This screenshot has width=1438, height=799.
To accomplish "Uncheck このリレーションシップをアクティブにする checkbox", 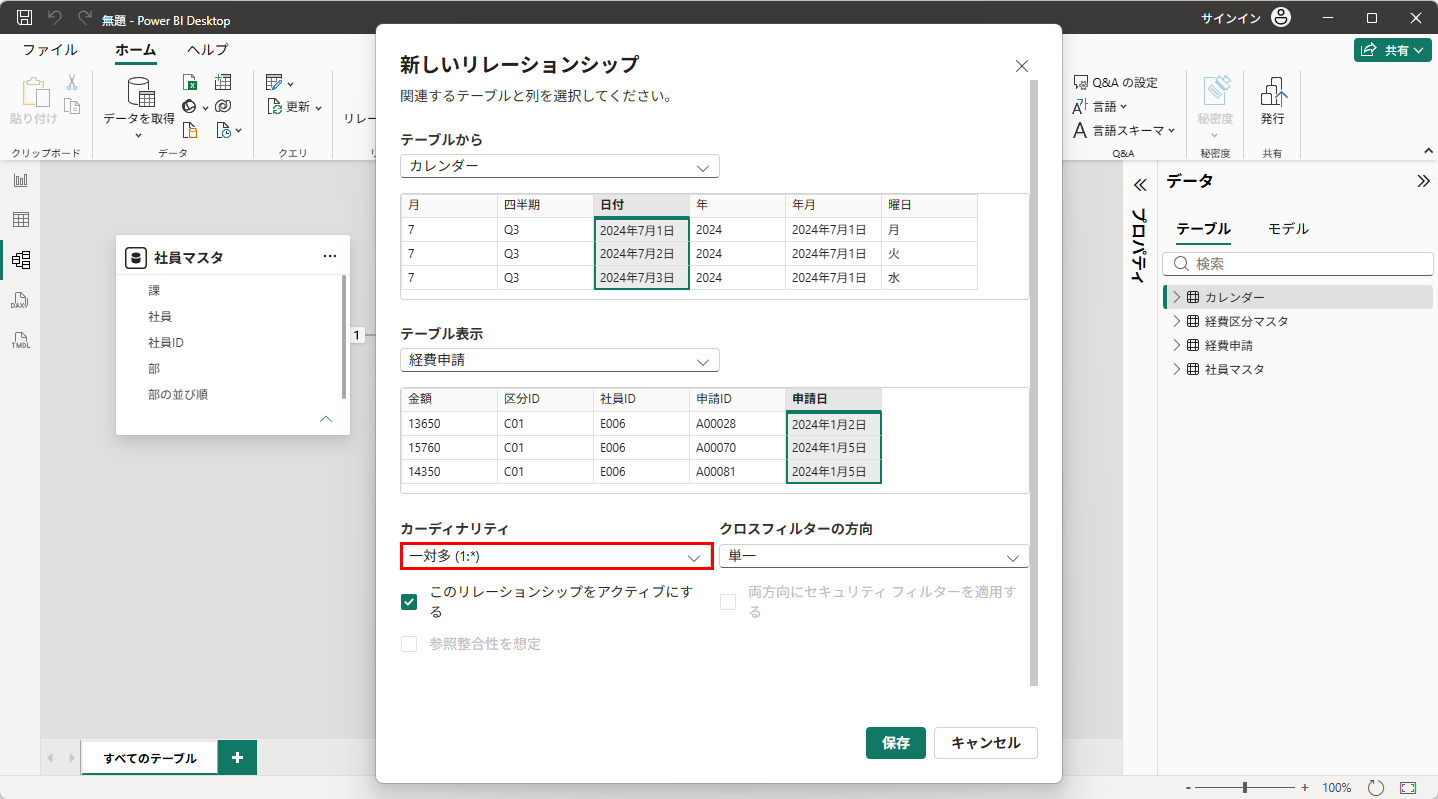I will coord(409,602).
